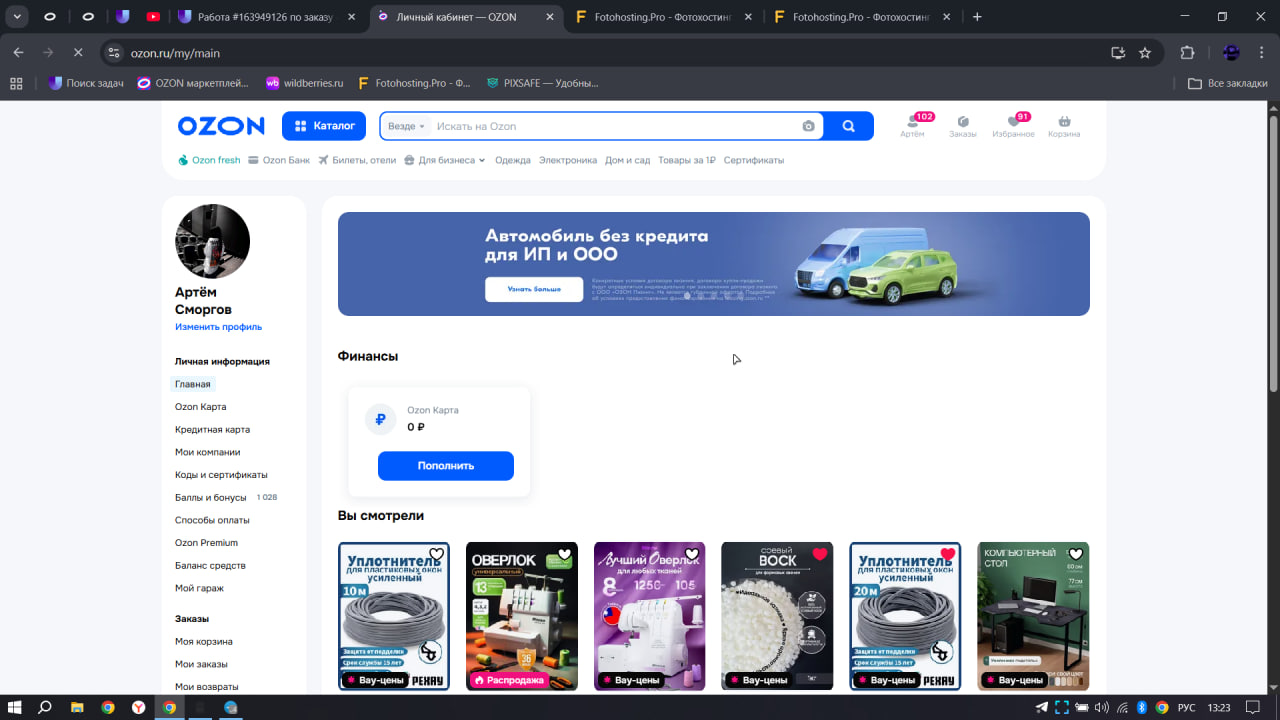
Task: Launch Yandex Browser from the taskbar
Action: [138, 707]
